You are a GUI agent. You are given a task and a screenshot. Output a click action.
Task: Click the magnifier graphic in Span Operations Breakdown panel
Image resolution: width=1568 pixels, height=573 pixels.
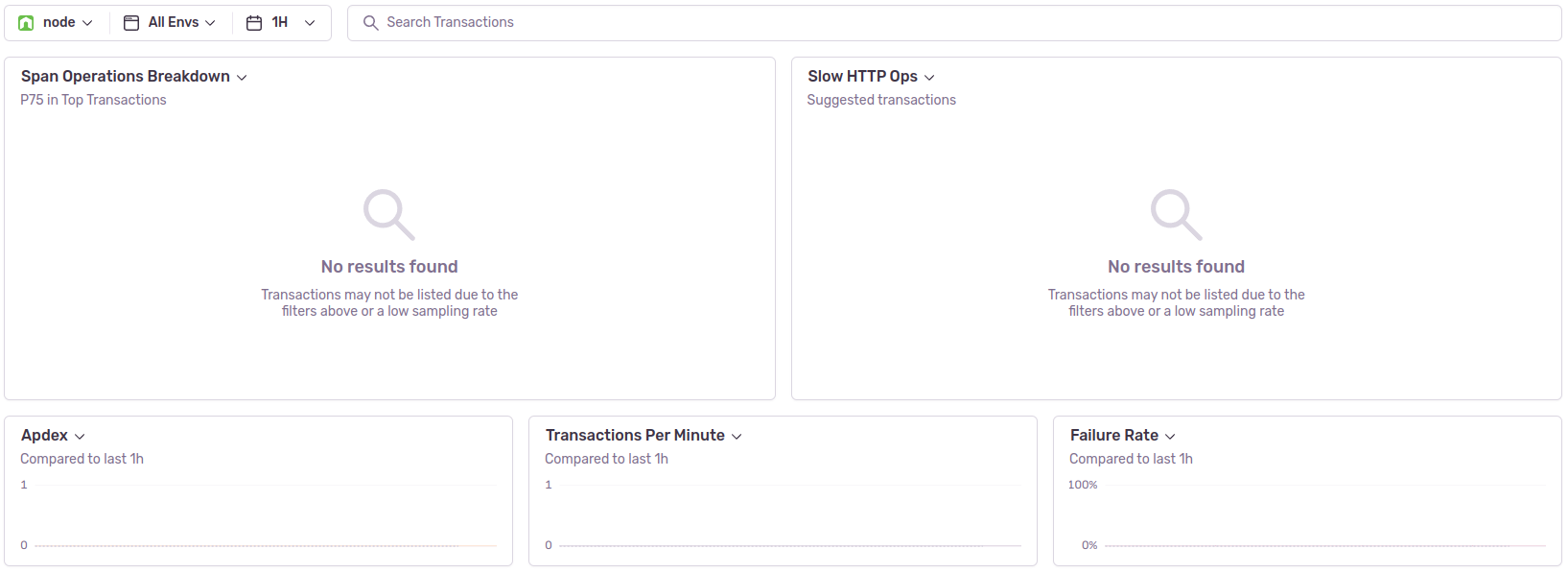click(387, 213)
